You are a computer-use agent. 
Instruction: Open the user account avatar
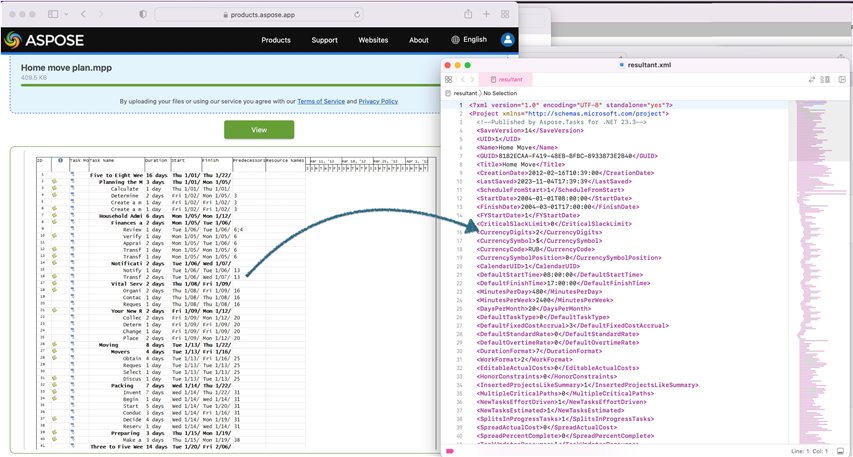coord(508,40)
